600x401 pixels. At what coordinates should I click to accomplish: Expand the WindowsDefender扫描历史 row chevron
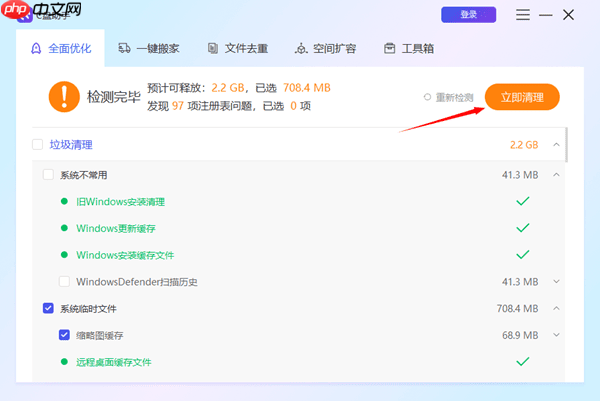click(x=556, y=282)
